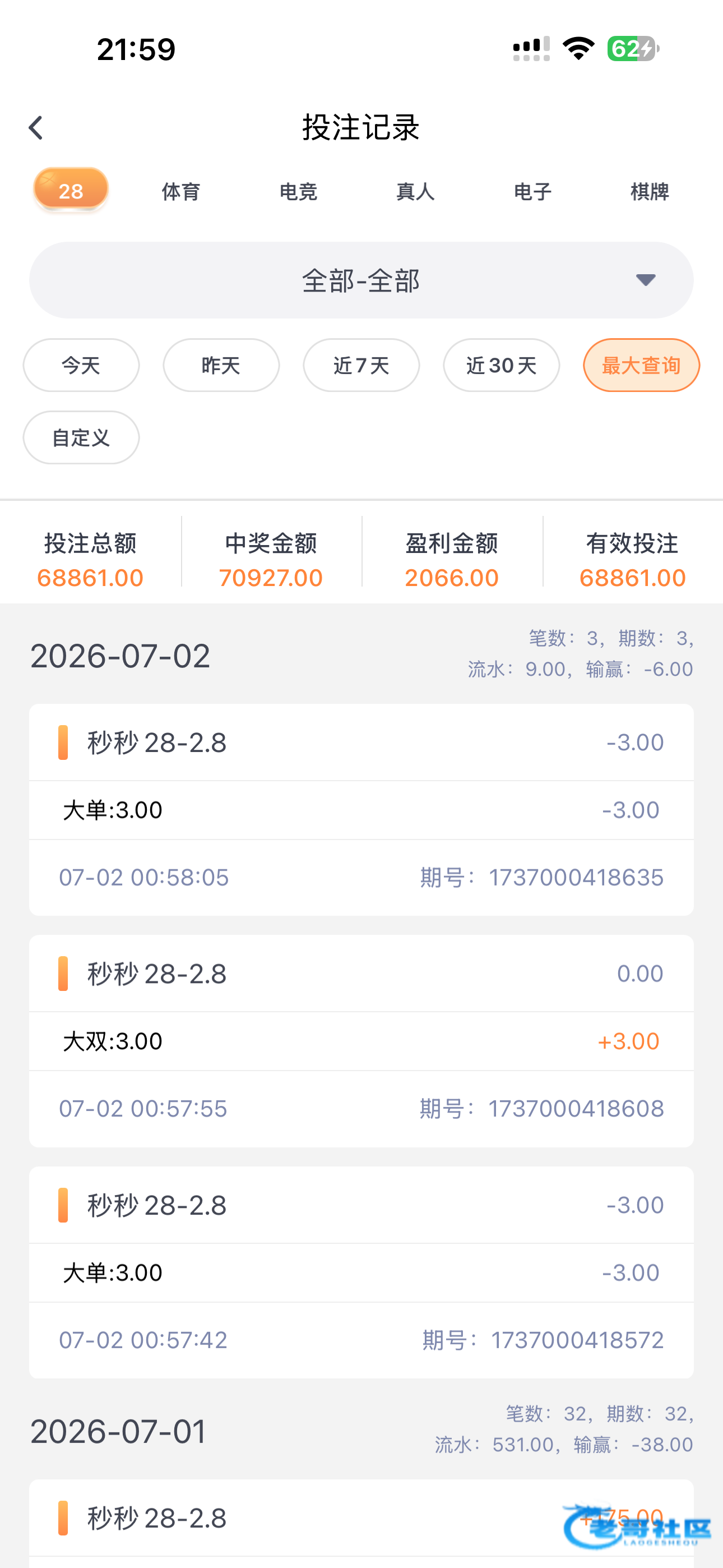The height and width of the screenshot is (1568, 723).
Task: Choose the 近30天 date range
Action: pyautogui.click(x=502, y=365)
